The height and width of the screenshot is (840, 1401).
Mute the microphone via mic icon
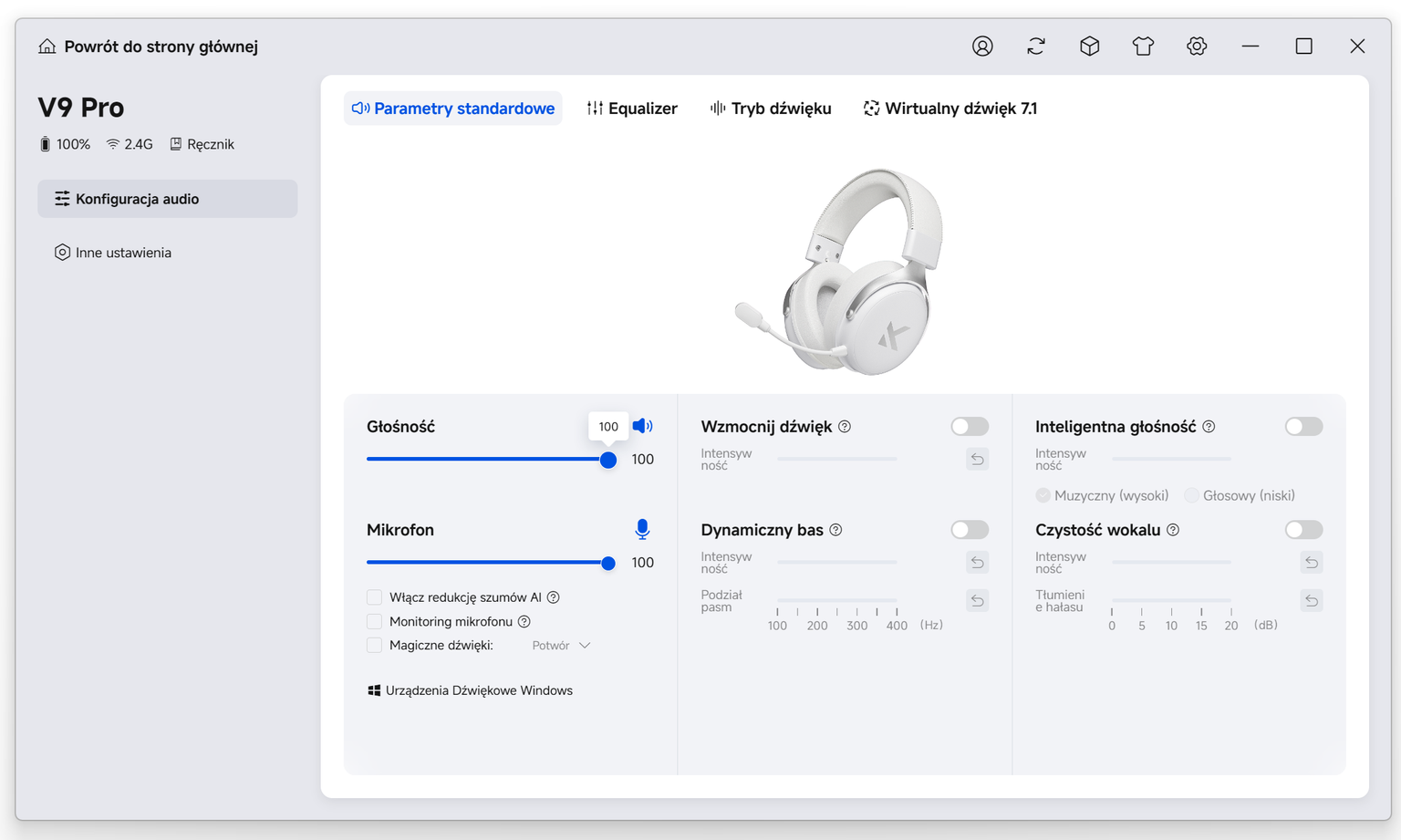coord(642,529)
